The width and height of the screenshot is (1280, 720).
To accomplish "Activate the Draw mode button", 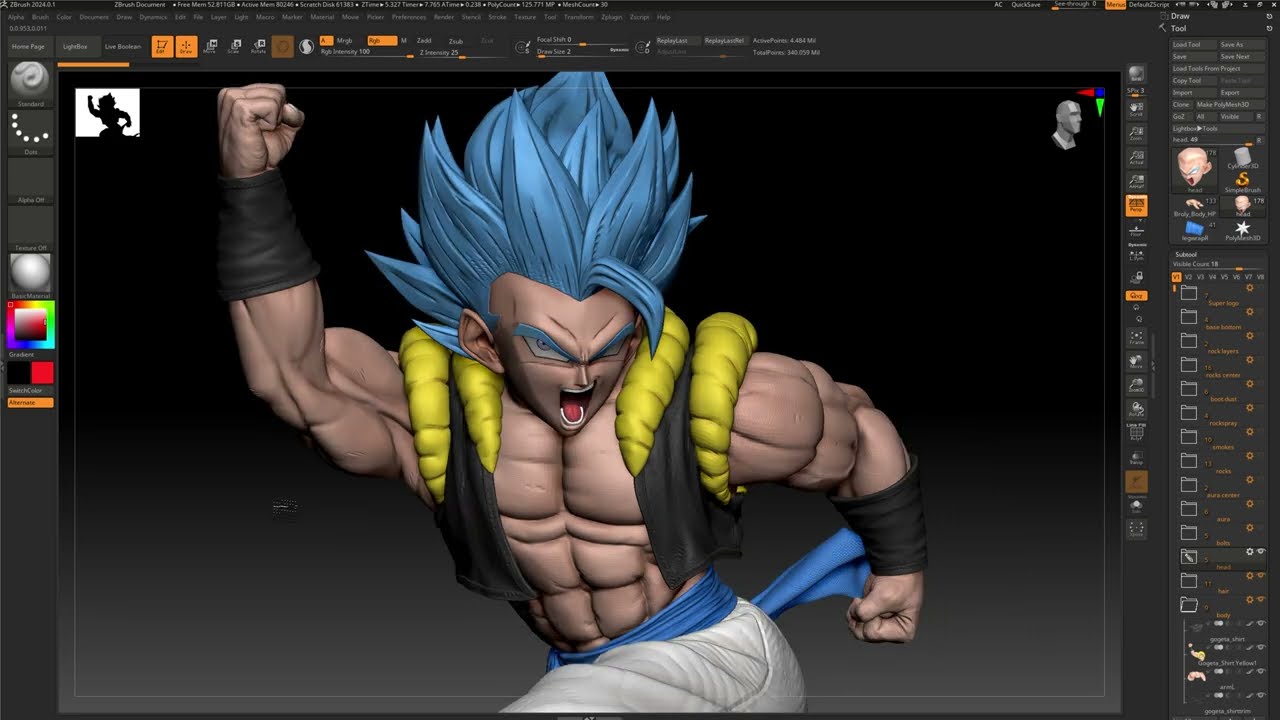I will click(x=186, y=46).
